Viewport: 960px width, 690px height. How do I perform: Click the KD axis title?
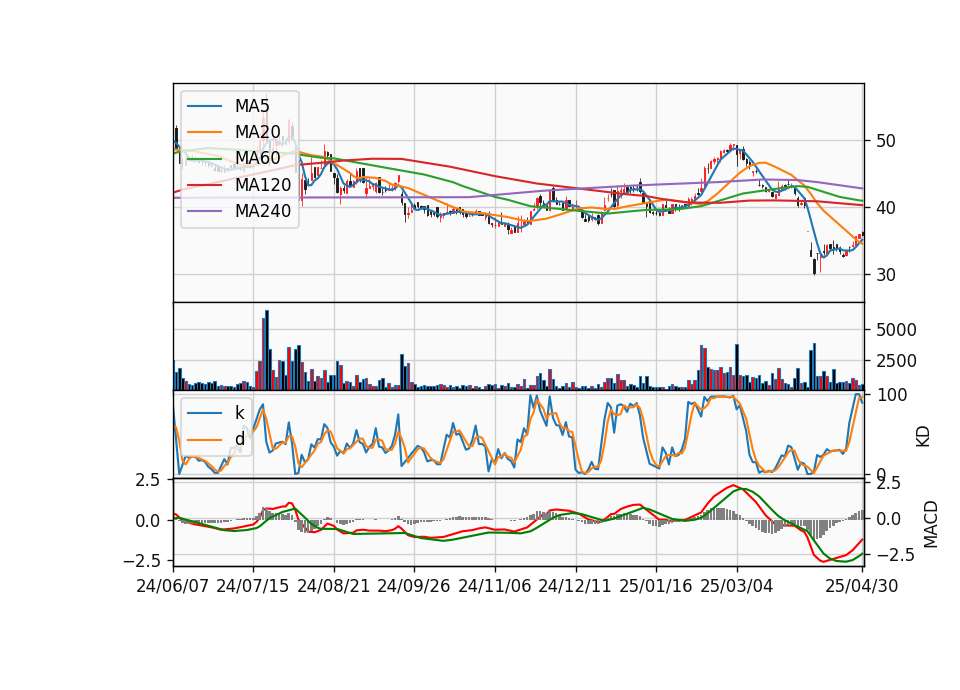[923, 437]
